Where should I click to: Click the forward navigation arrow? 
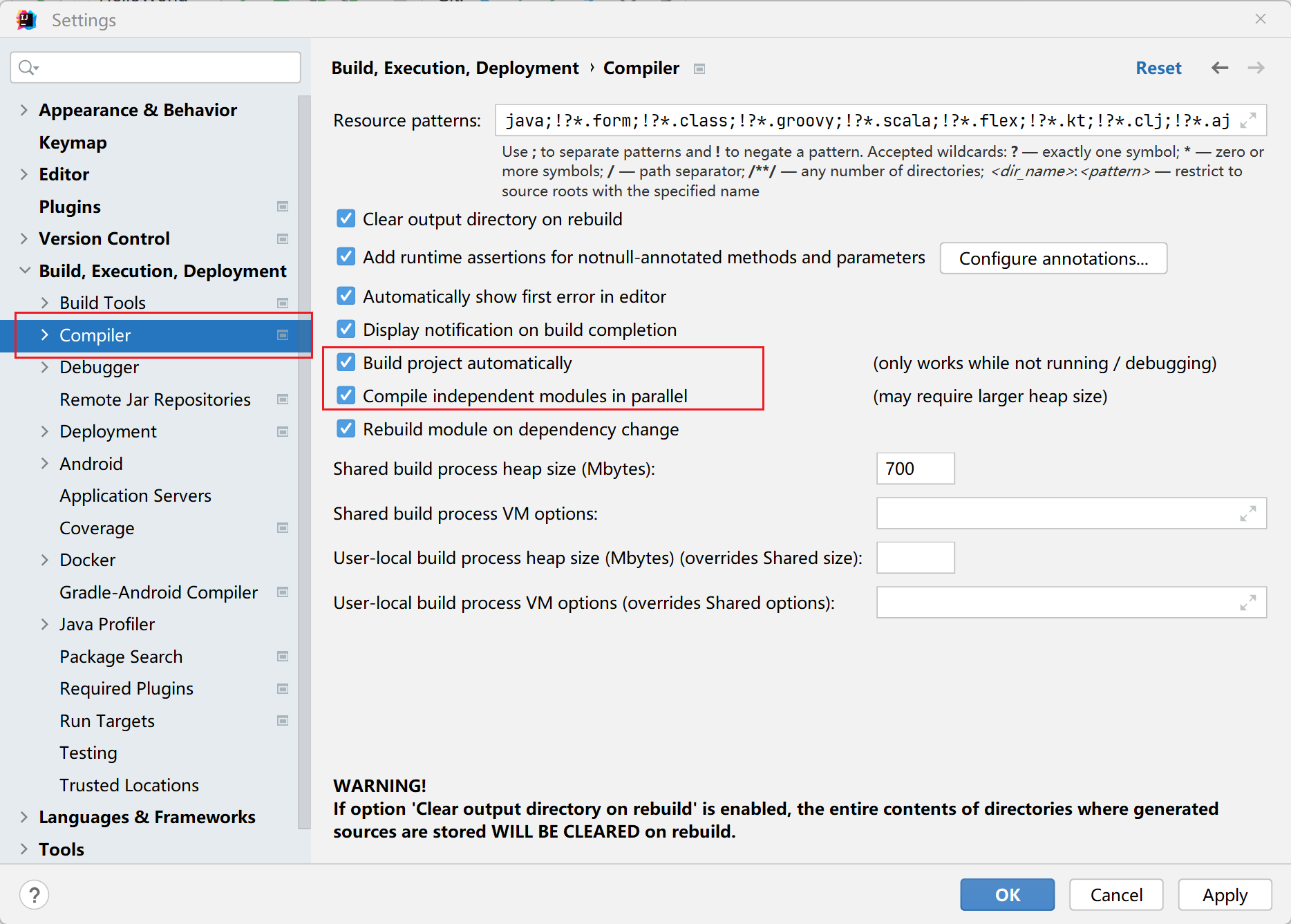click(1256, 68)
